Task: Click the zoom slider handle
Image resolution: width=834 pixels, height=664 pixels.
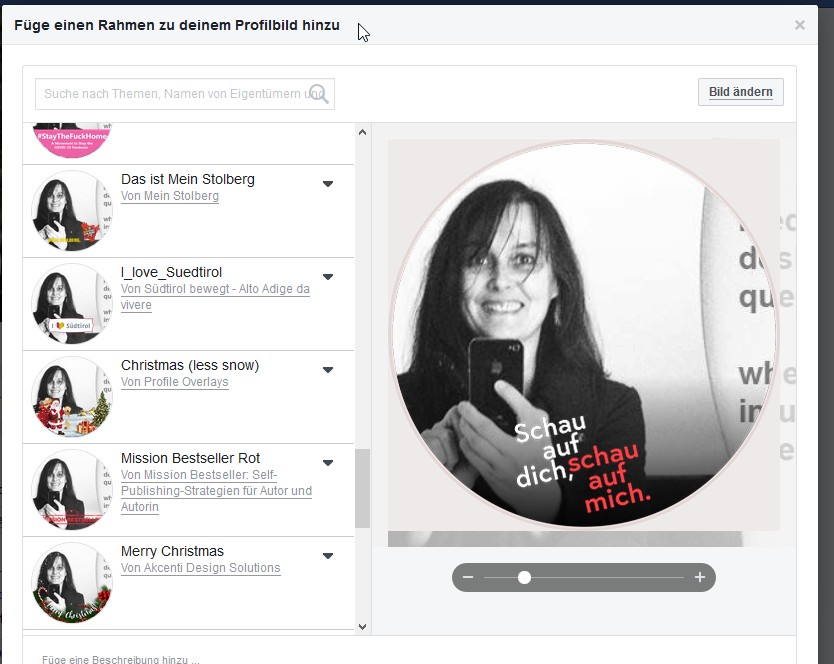Action: (524, 578)
